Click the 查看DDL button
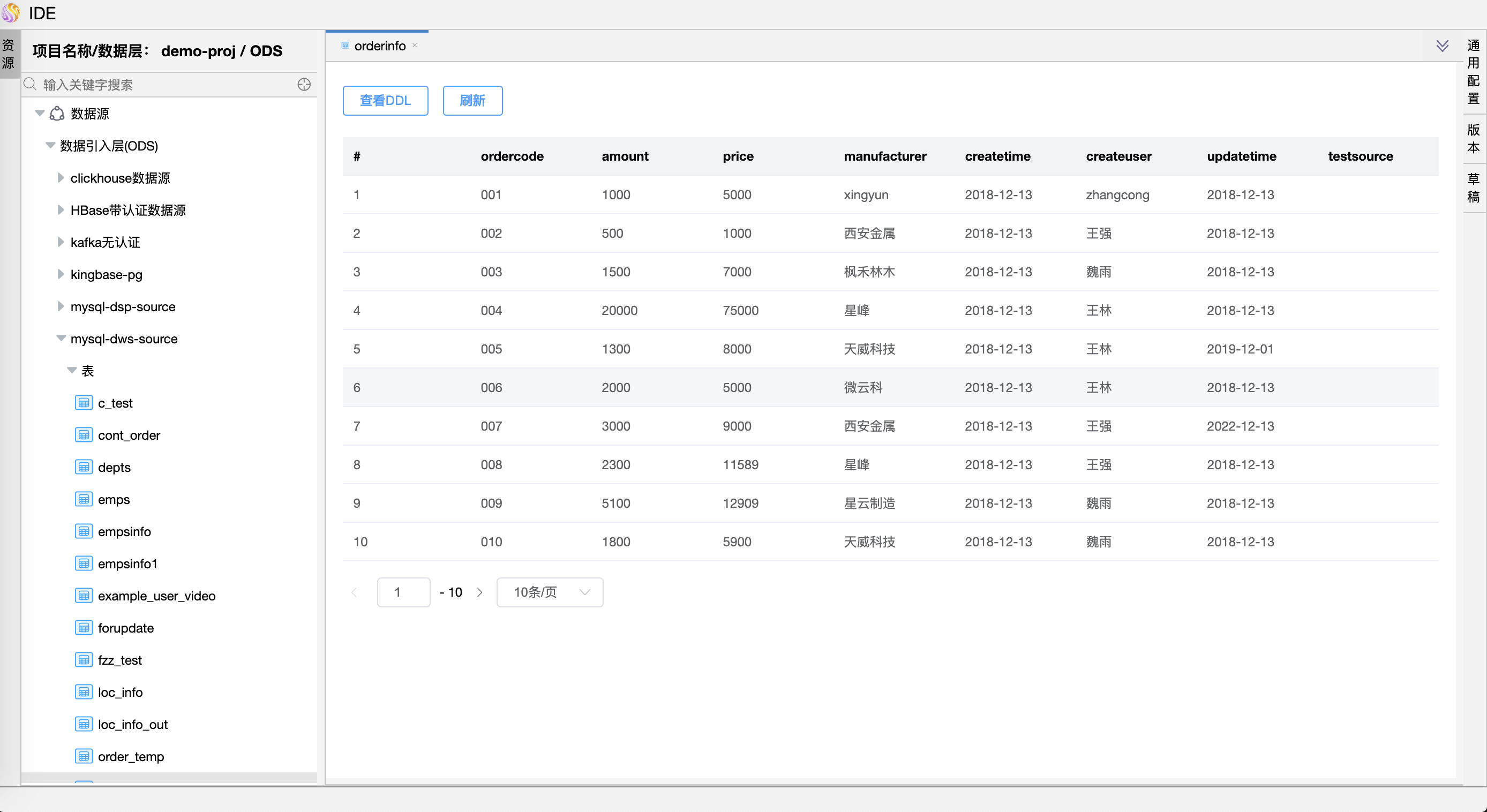Image resolution: width=1487 pixels, height=812 pixels. [385, 100]
